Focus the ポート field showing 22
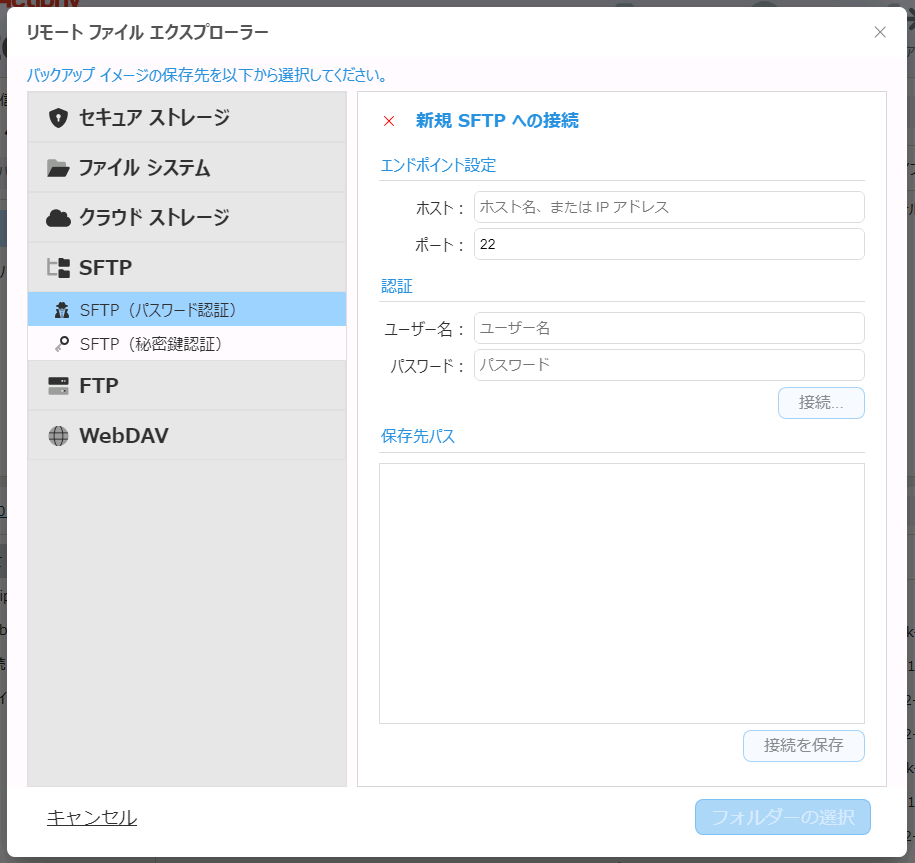Viewport: 915px width, 863px height. click(668, 244)
